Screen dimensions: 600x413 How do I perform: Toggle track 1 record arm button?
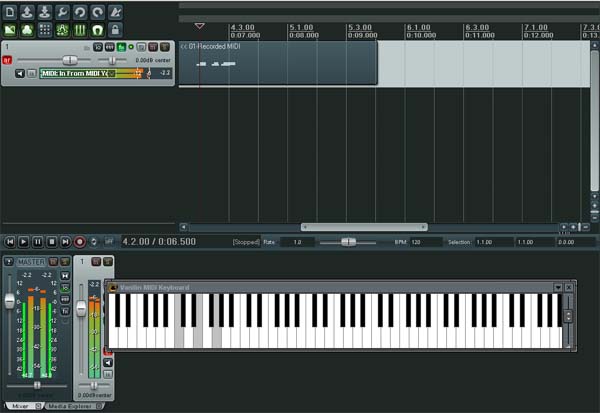point(7,60)
